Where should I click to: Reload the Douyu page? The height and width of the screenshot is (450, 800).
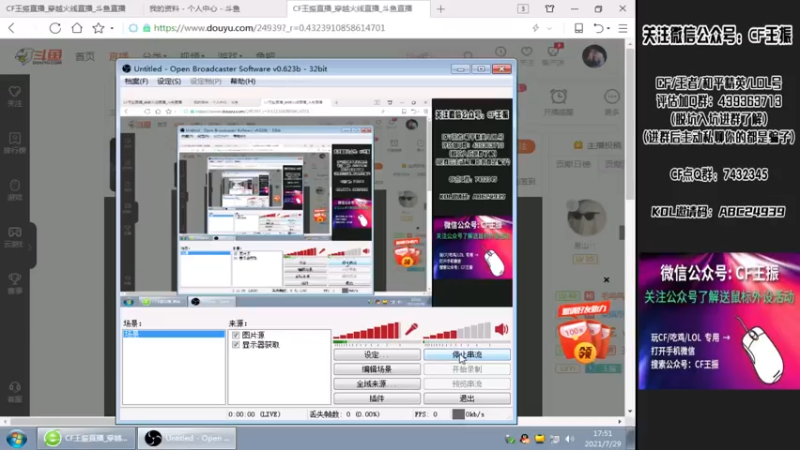(x=55, y=28)
